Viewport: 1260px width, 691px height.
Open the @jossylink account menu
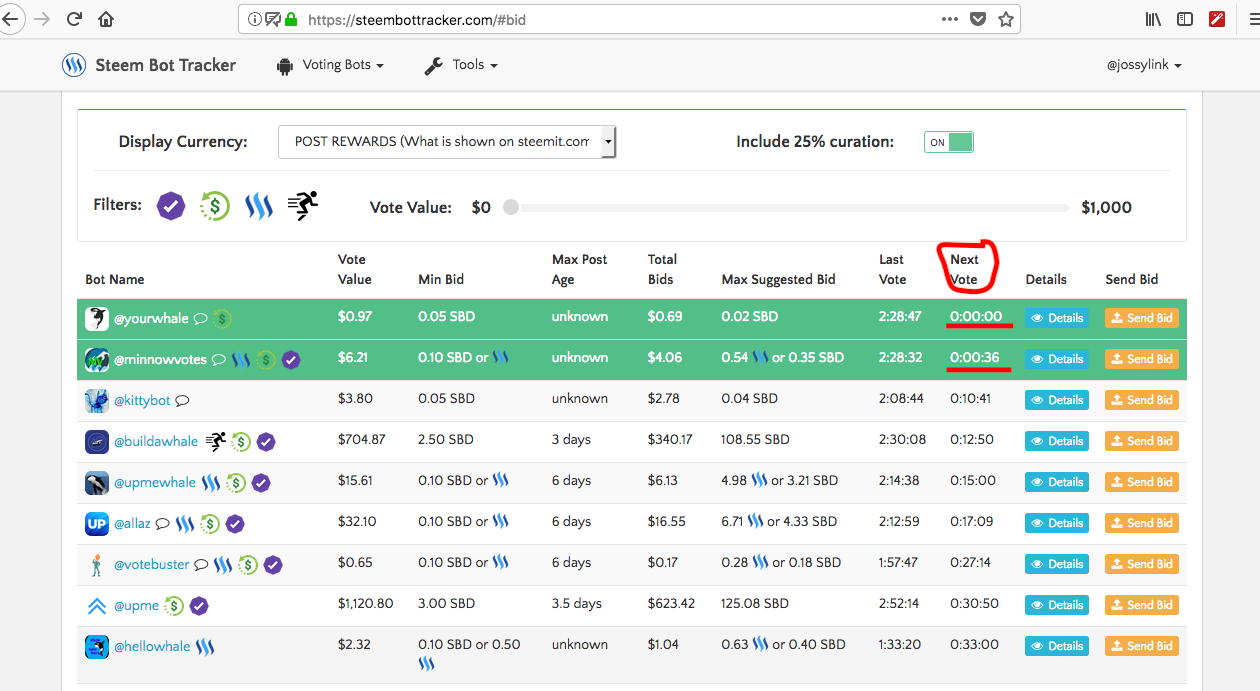click(1144, 65)
